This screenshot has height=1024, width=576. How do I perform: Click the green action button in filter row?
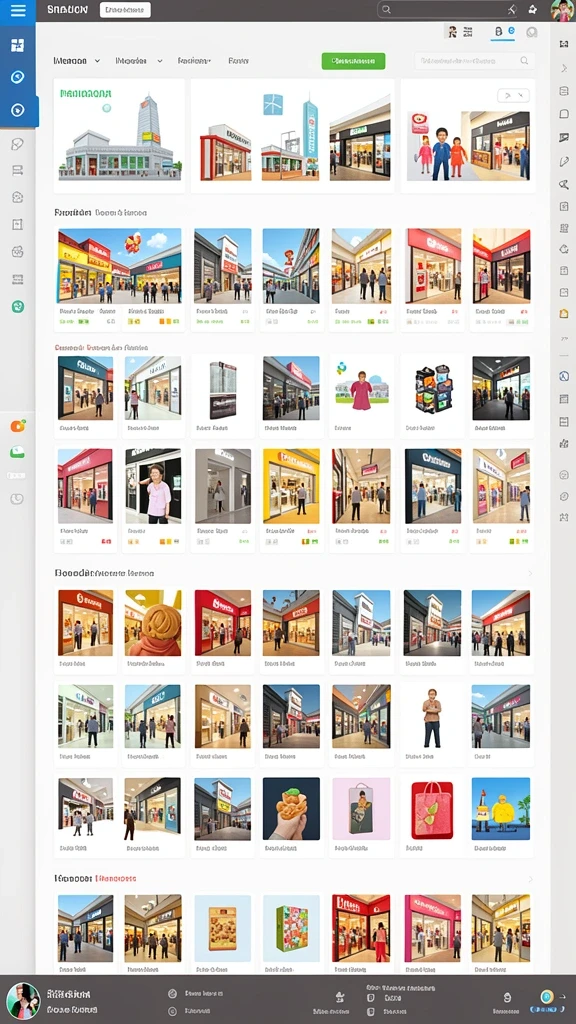click(x=353, y=61)
